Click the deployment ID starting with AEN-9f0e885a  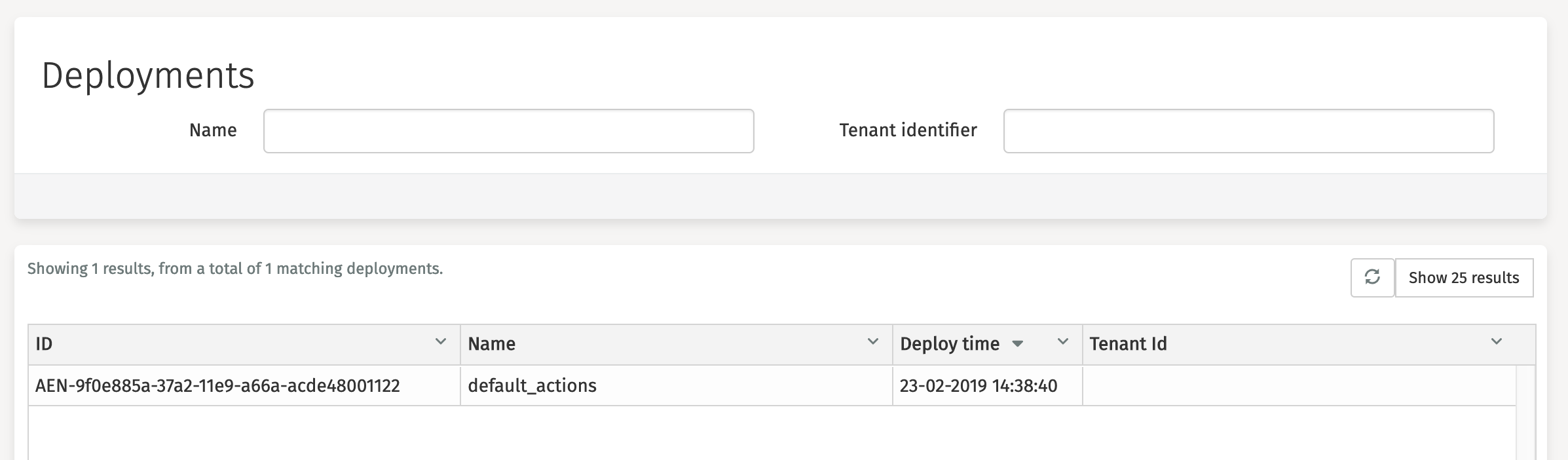tap(219, 385)
